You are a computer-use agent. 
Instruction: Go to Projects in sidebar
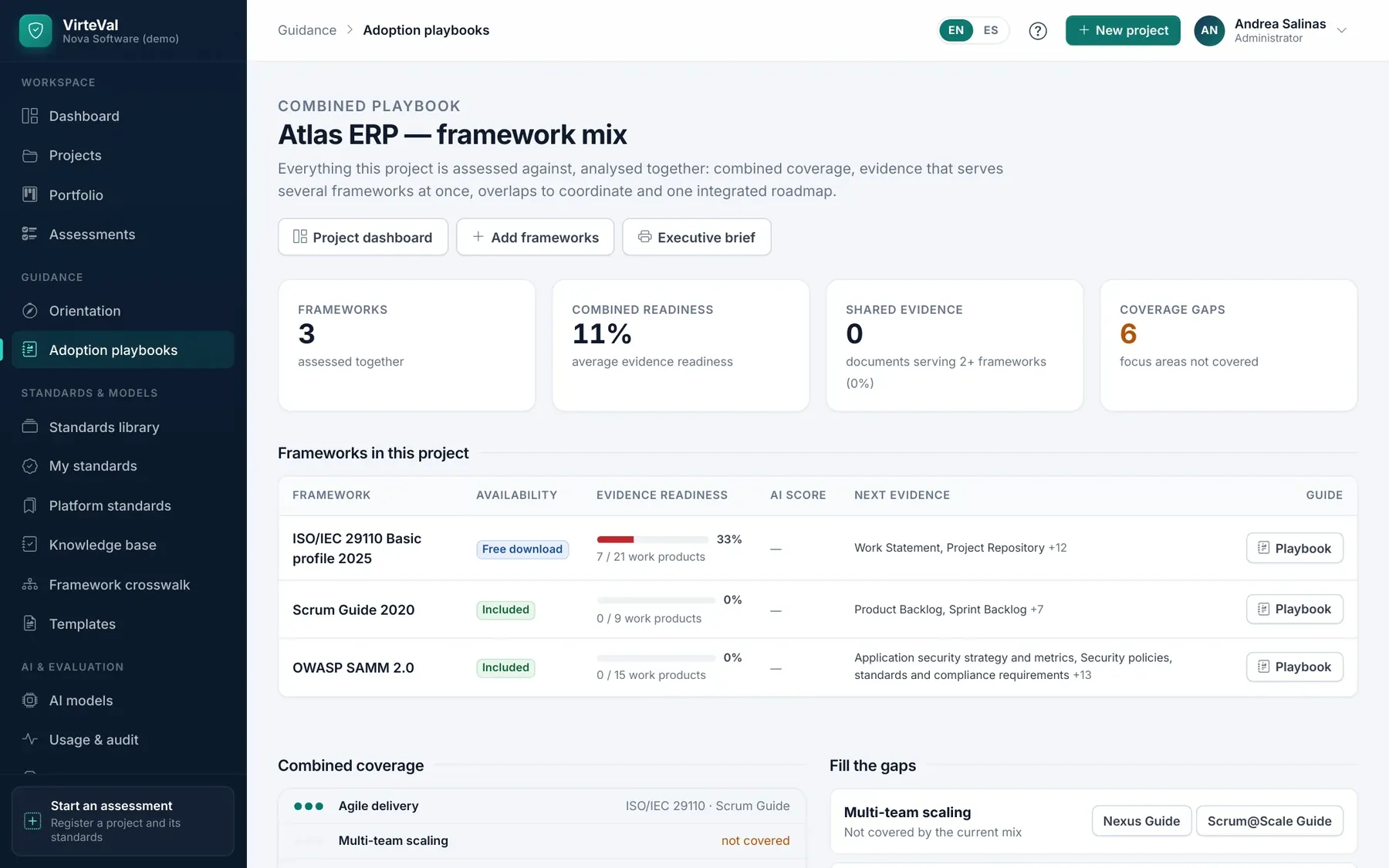pos(123,155)
